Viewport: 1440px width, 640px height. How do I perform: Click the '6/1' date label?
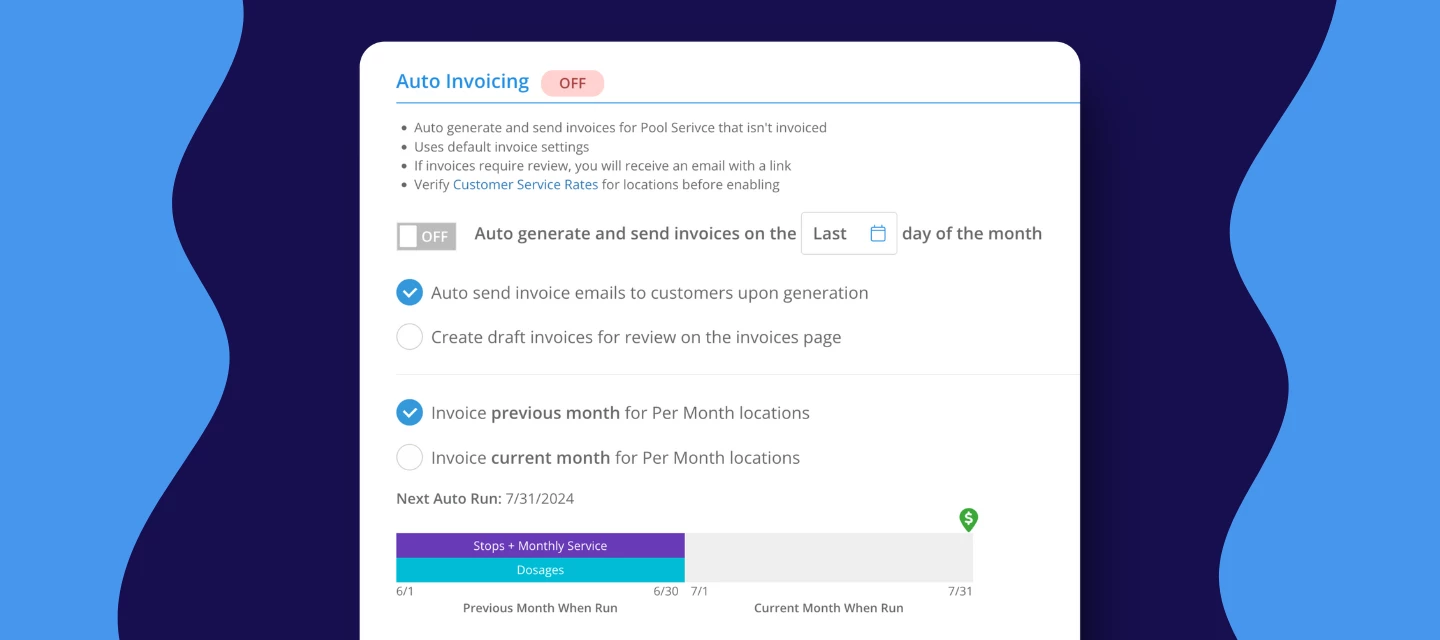tap(405, 591)
